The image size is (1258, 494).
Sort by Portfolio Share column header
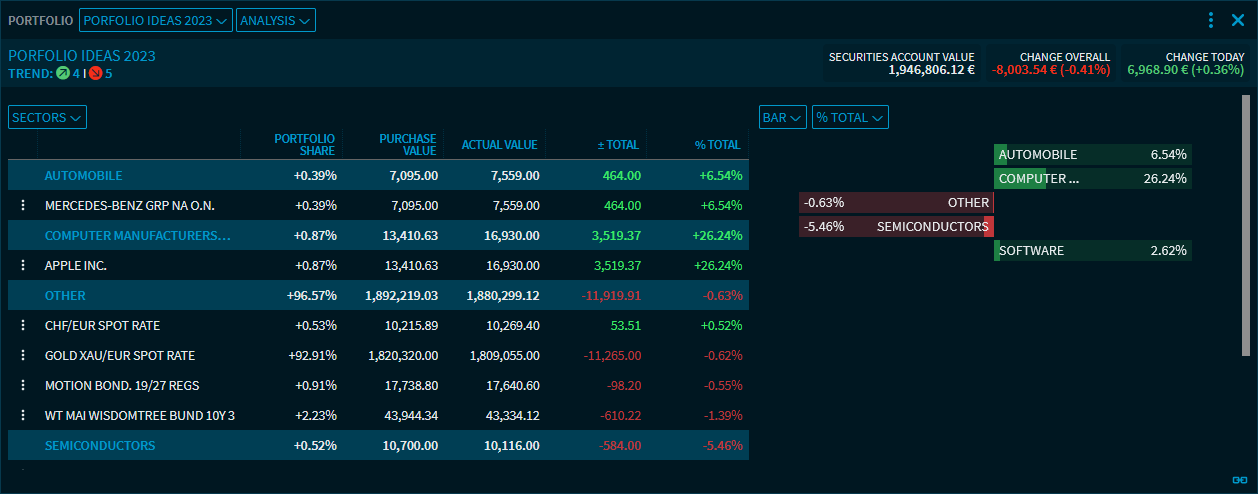(304, 144)
